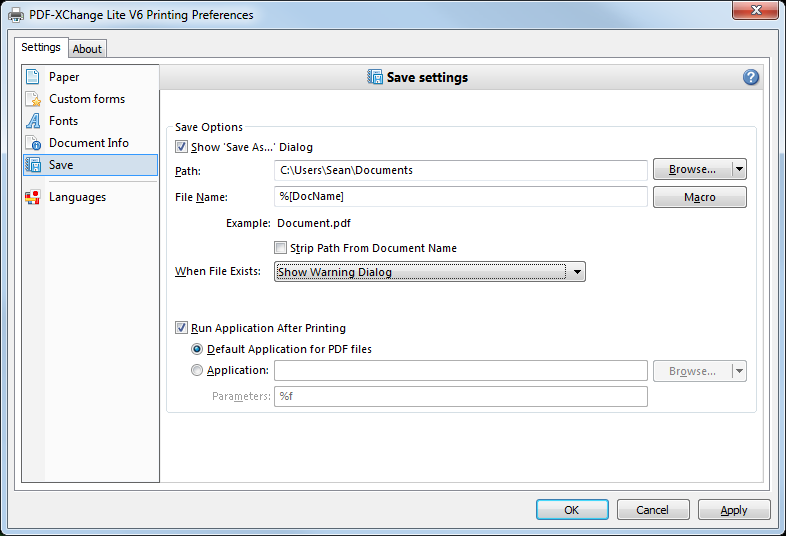Screen dimensions: 786x536
Task: Click the Paper page icon in sidebar
Action: pyautogui.click(x=33, y=77)
